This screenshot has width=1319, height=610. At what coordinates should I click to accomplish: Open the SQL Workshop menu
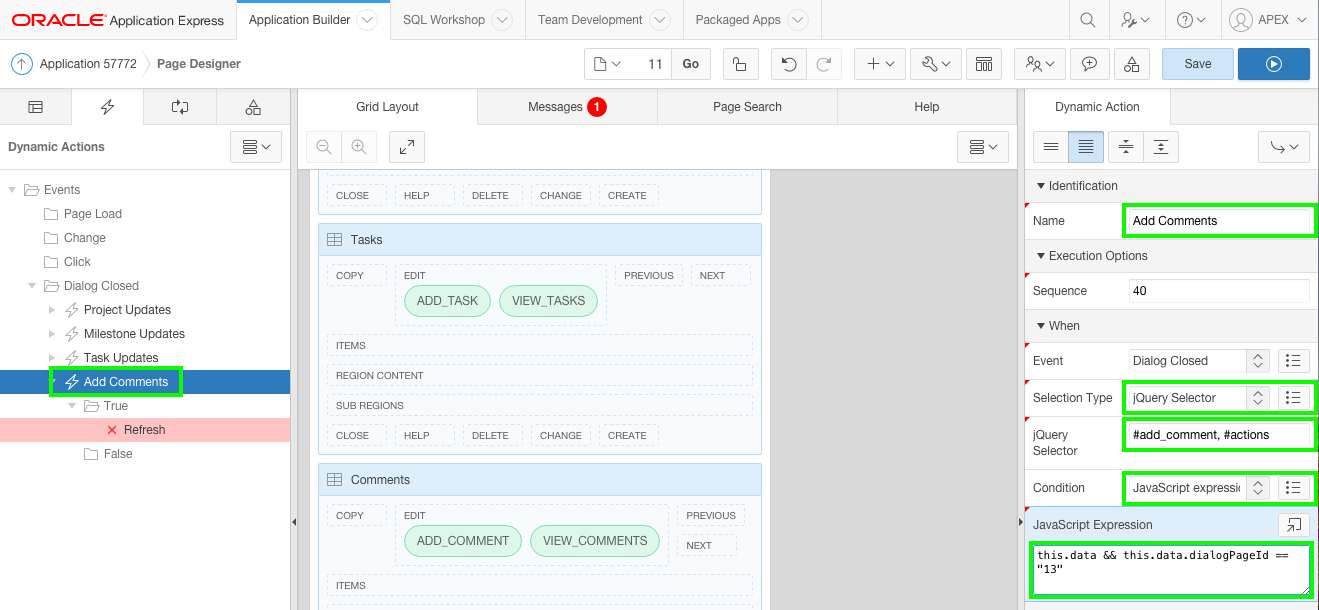click(444, 19)
